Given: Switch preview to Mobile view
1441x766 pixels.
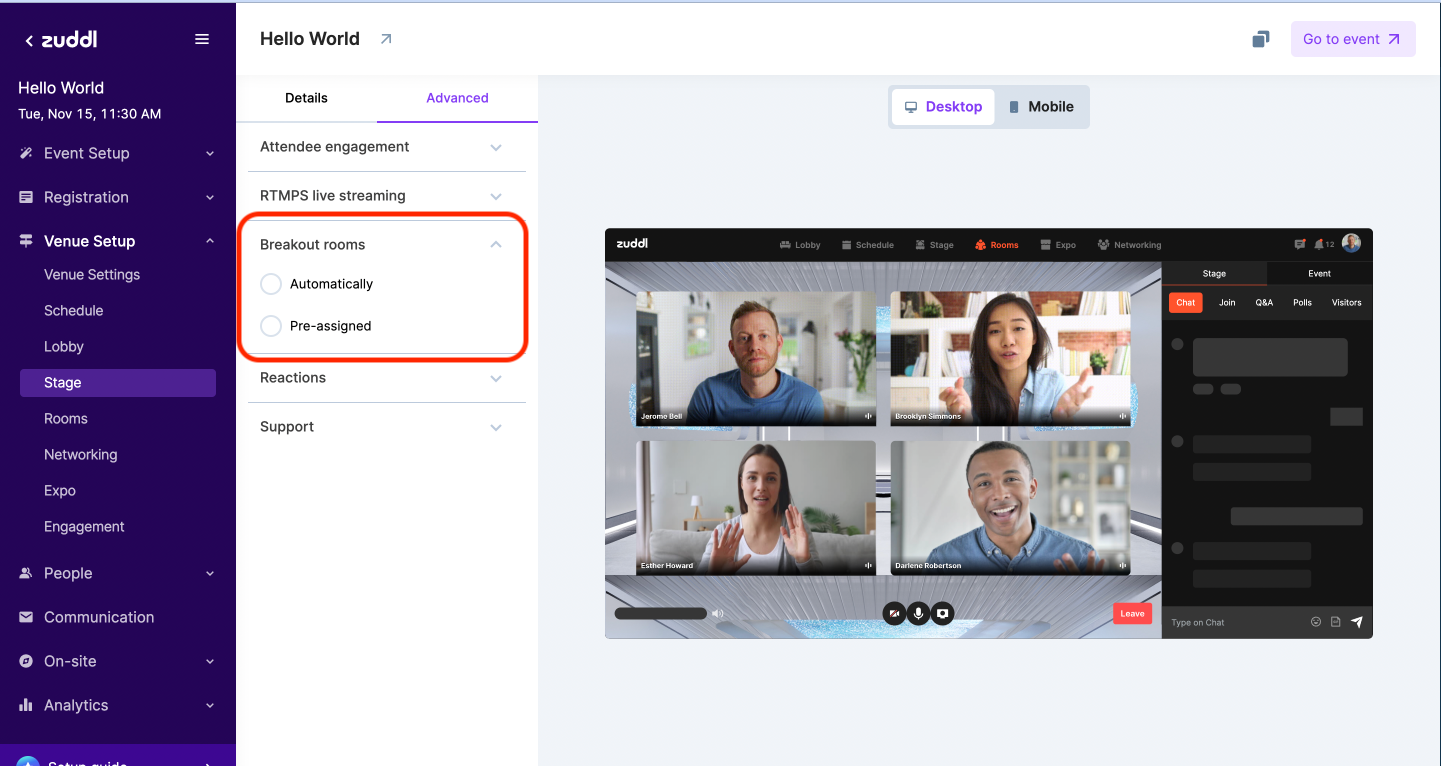Looking at the screenshot, I should pos(1041,107).
